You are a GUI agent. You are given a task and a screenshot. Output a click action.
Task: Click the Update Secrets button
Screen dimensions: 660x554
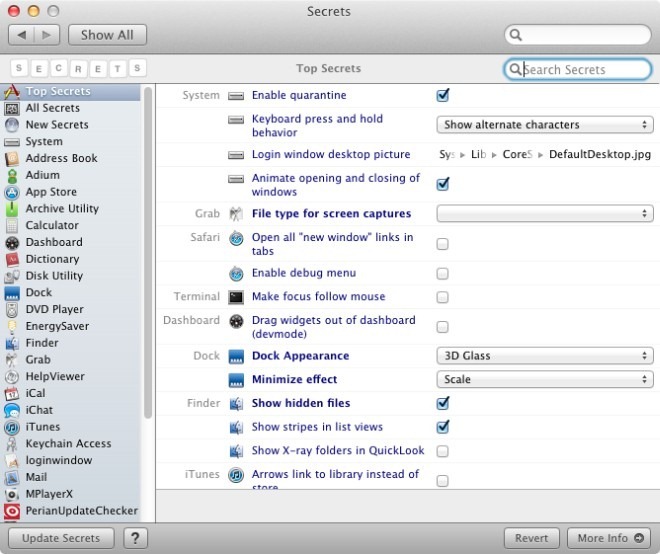[61, 538]
